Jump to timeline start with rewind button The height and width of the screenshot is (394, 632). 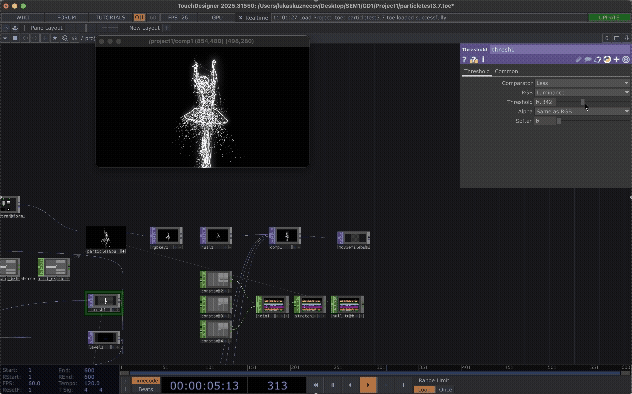pos(316,385)
